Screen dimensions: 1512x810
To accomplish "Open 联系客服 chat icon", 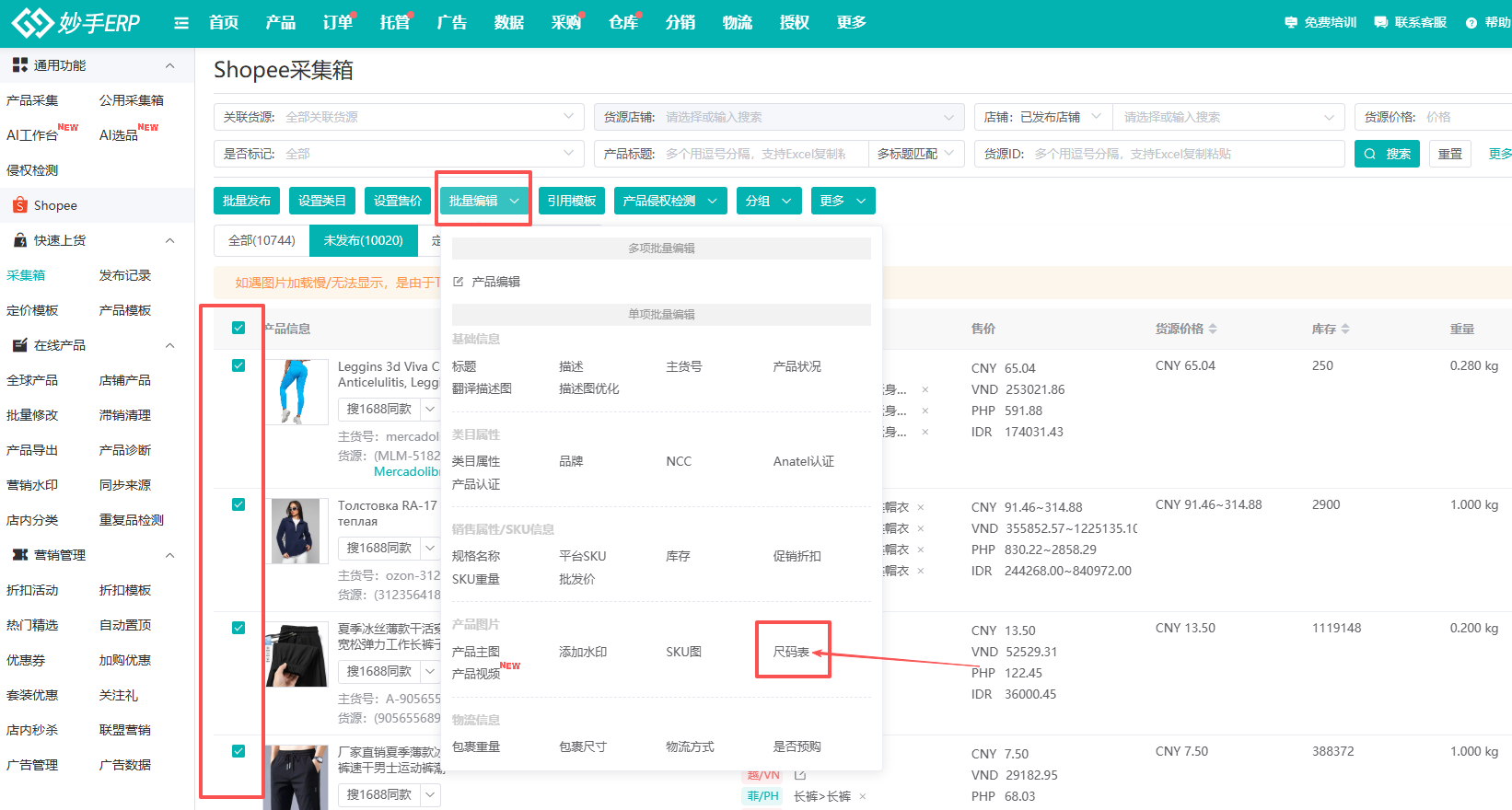I will tap(1381, 22).
